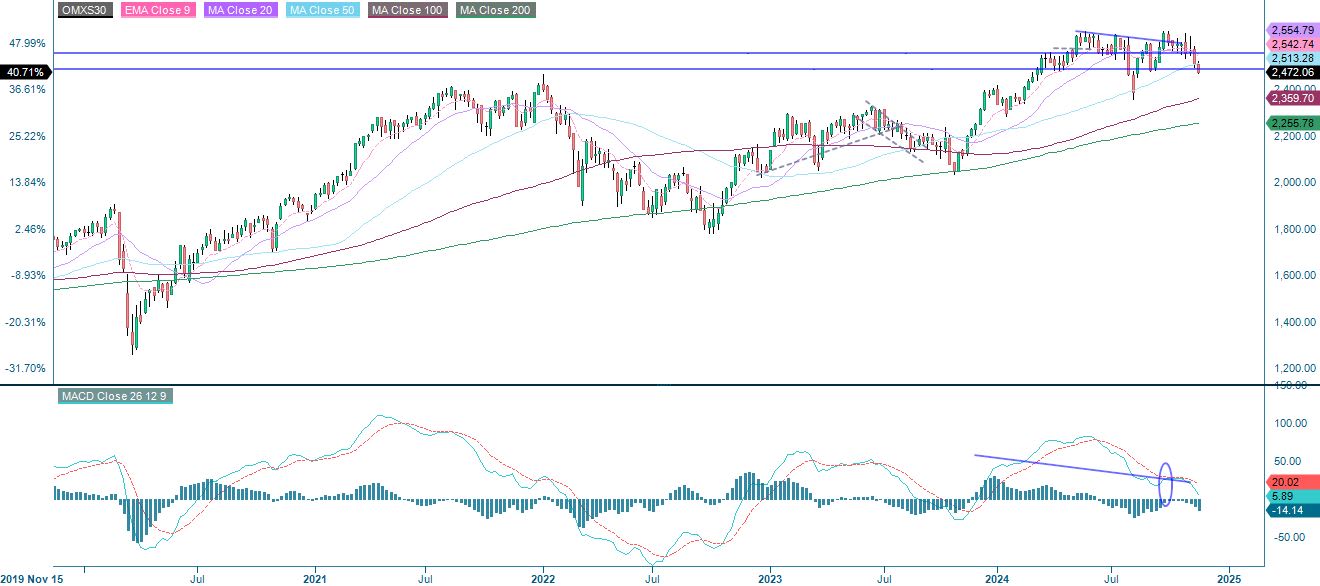The width and height of the screenshot is (1320, 586).
Task: Click the EMA Close 9 indicator label
Action: 158,10
